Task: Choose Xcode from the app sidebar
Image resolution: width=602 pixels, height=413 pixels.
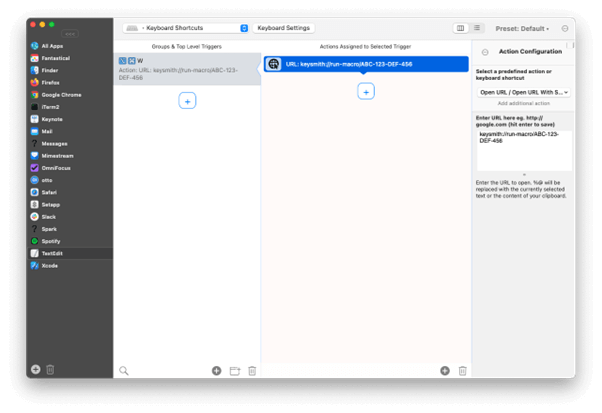Action: tap(50, 266)
